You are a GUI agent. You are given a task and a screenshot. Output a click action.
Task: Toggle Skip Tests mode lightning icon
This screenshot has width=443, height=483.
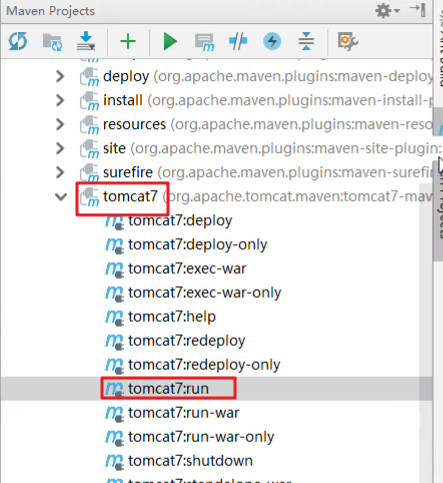pos(272,41)
